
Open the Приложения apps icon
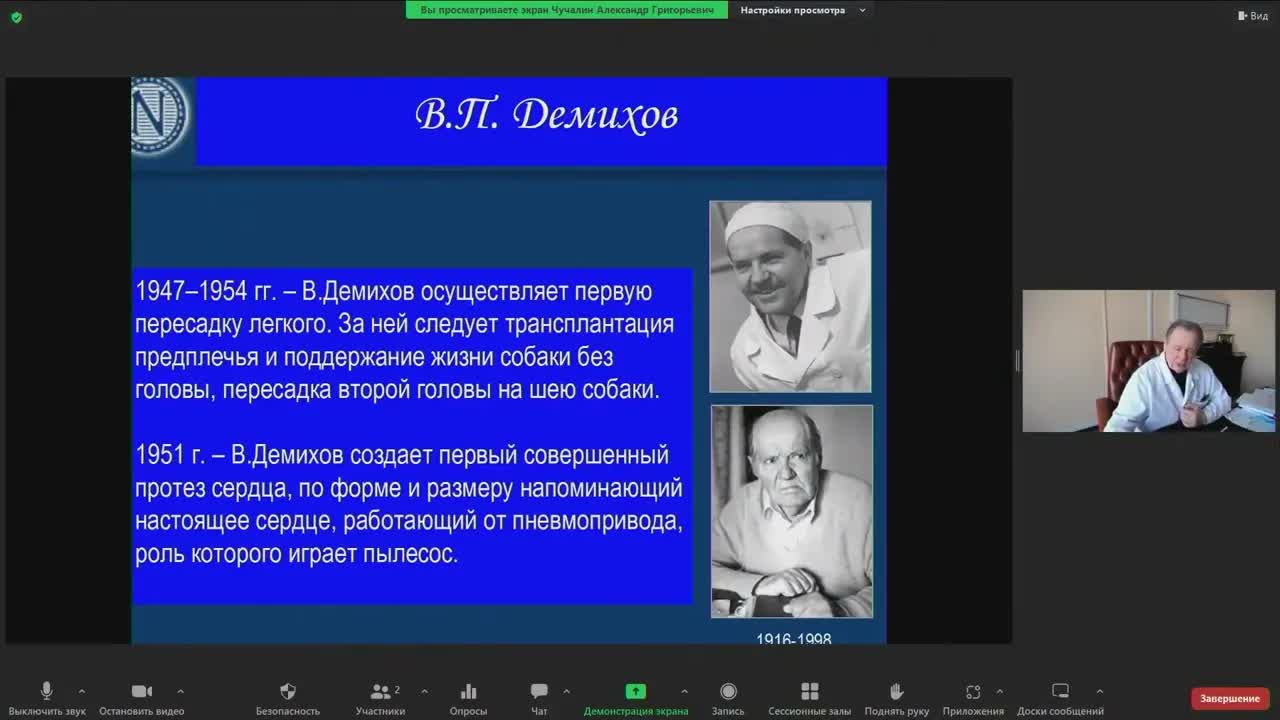973,691
